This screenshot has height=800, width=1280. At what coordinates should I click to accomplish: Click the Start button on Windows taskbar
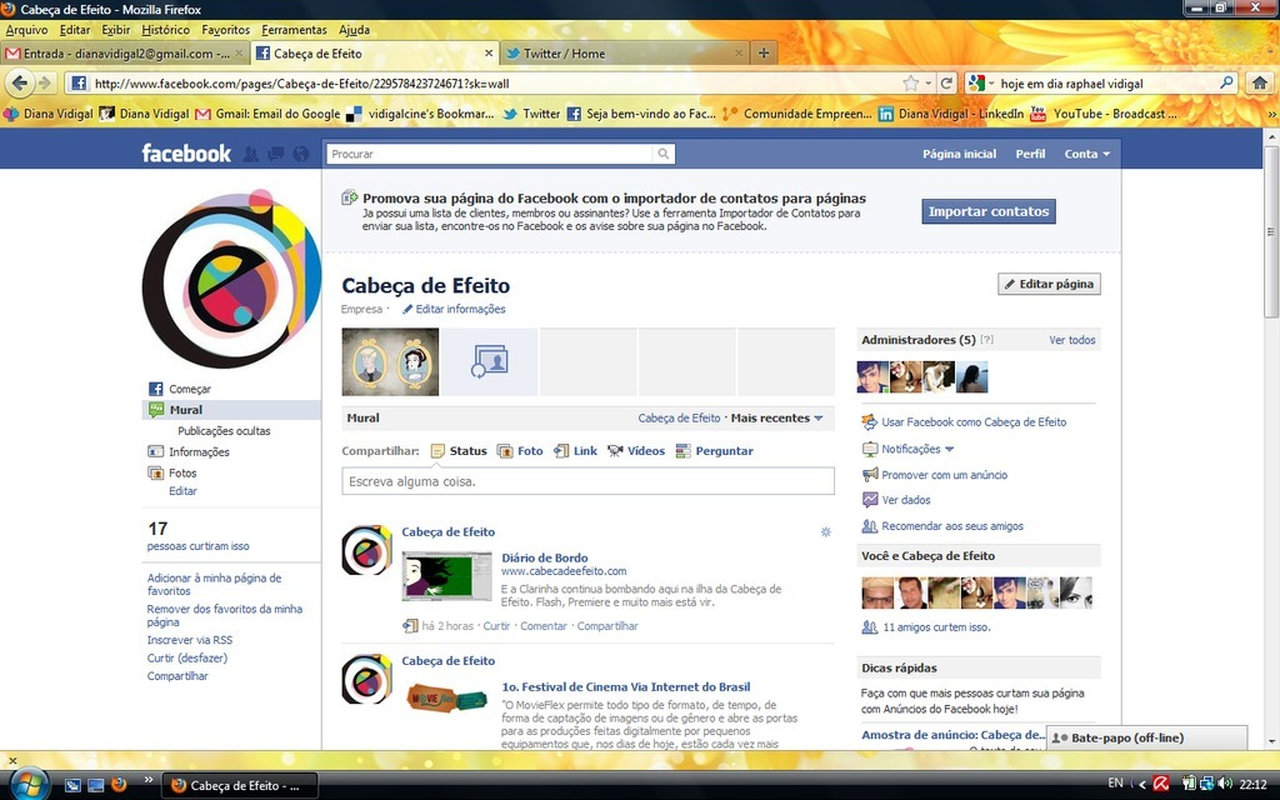28,783
